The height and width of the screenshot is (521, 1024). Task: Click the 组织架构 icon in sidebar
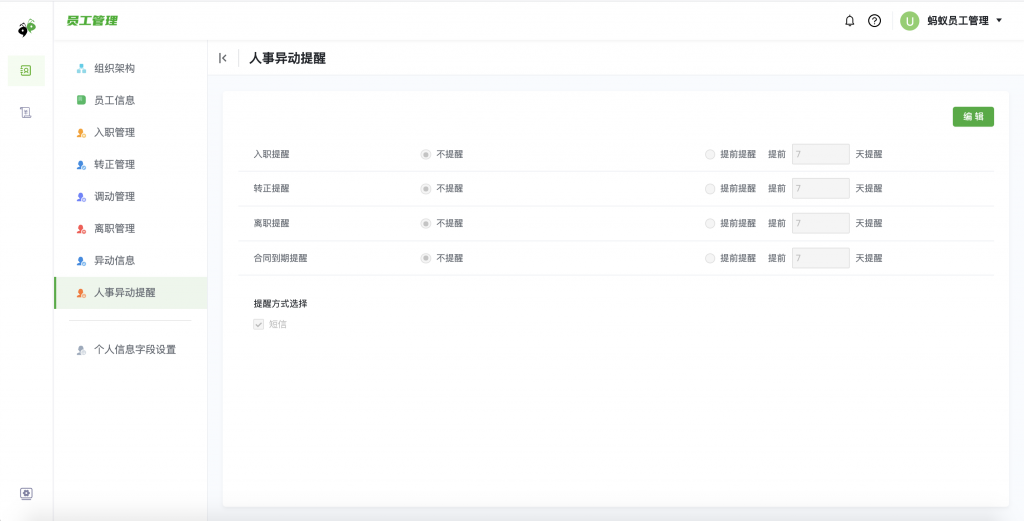click(x=82, y=68)
